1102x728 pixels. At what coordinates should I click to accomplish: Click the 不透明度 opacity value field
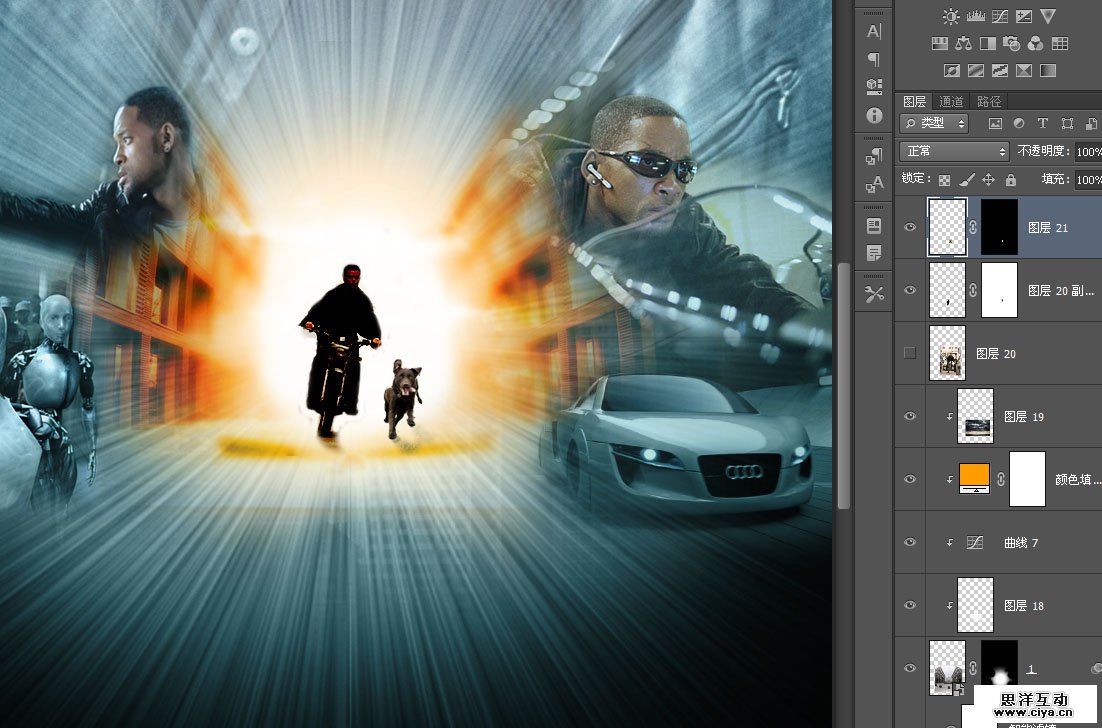tap(1088, 151)
